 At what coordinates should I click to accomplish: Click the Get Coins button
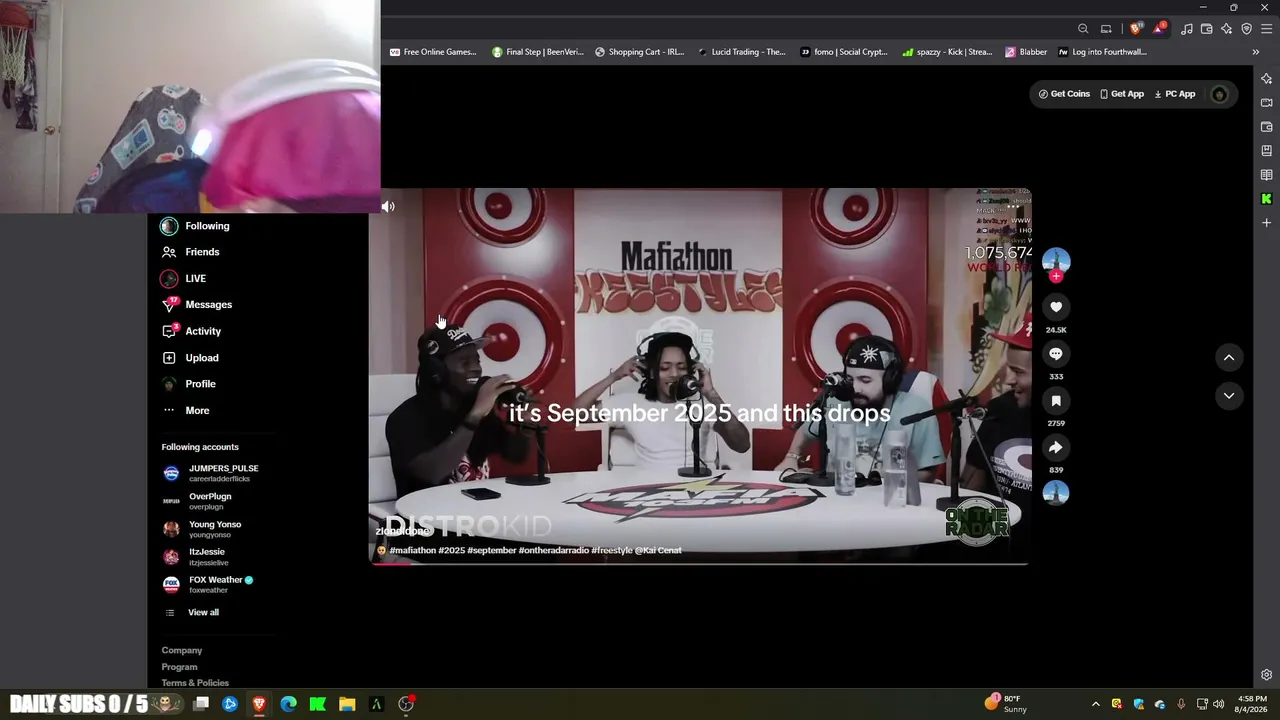click(1064, 94)
